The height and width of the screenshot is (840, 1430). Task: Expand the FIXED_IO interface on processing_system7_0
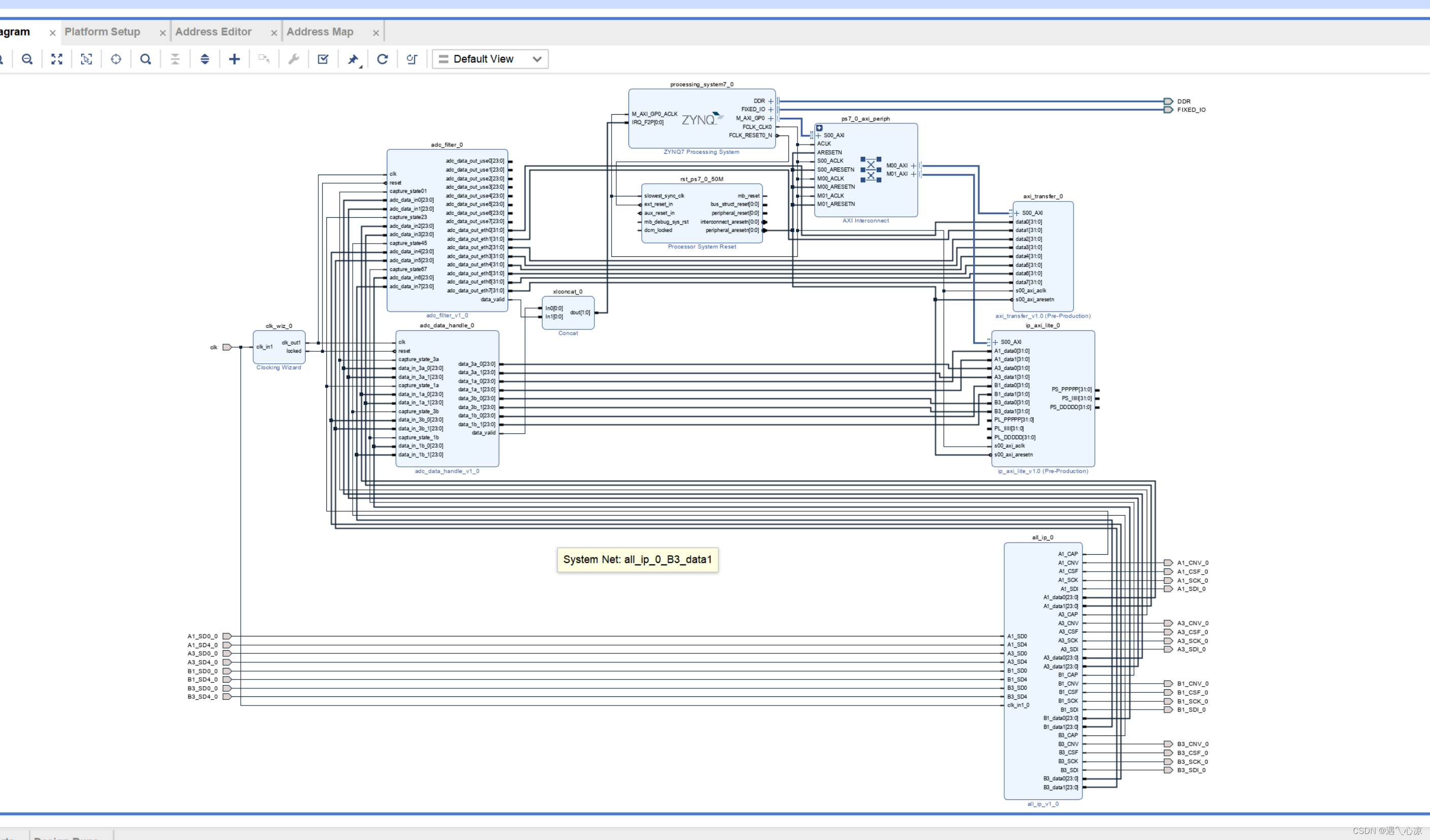771,110
